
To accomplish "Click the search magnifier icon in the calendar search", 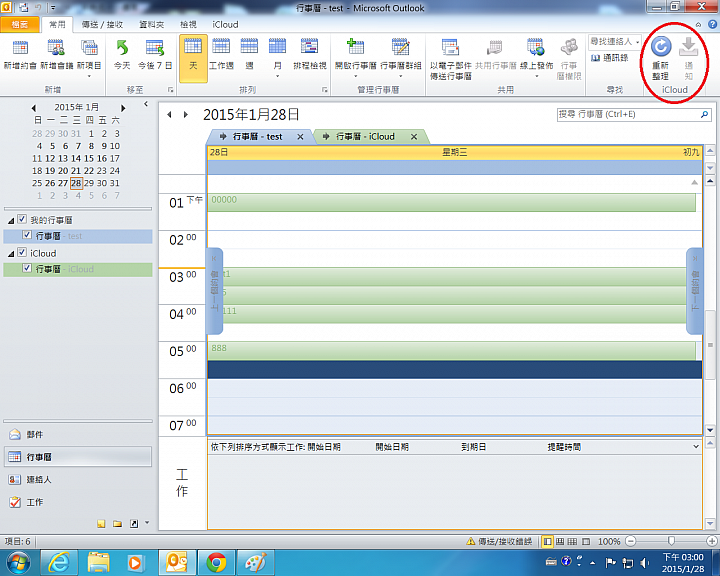I will (x=704, y=114).
